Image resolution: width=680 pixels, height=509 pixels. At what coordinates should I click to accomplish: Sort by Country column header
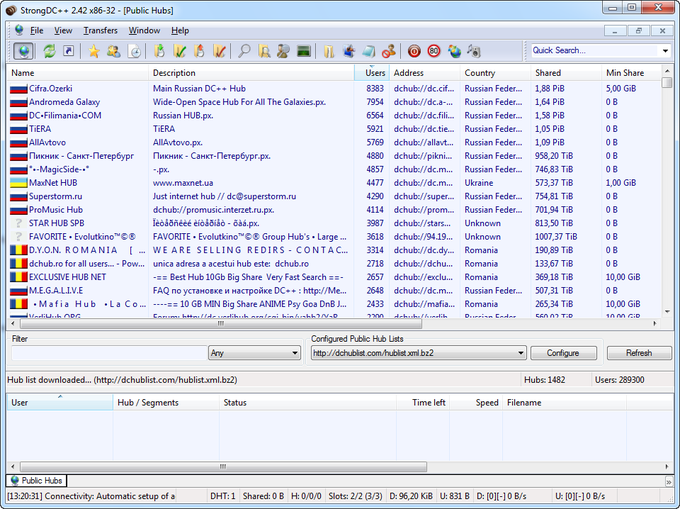pos(495,73)
